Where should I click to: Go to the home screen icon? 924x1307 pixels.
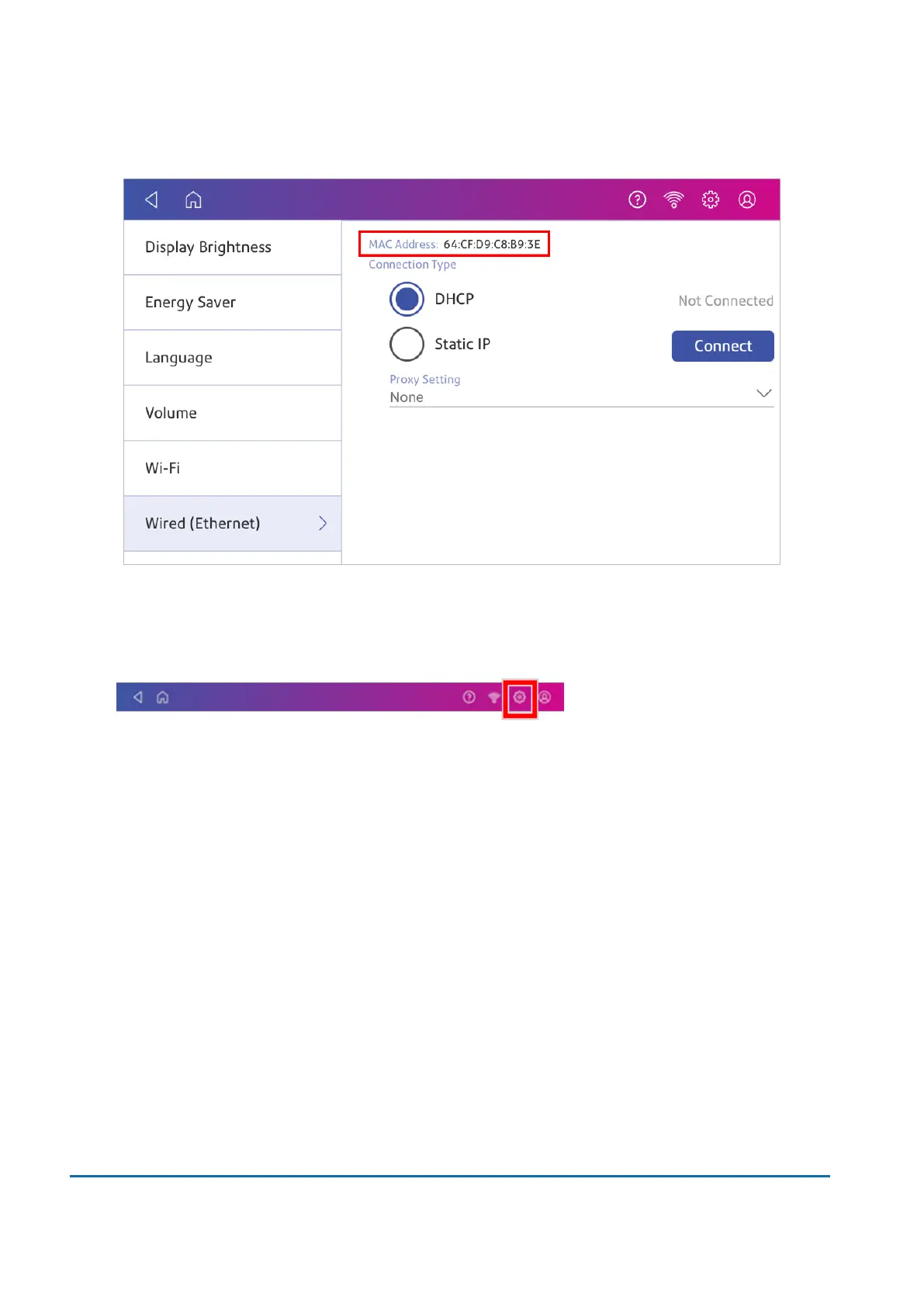(x=193, y=200)
